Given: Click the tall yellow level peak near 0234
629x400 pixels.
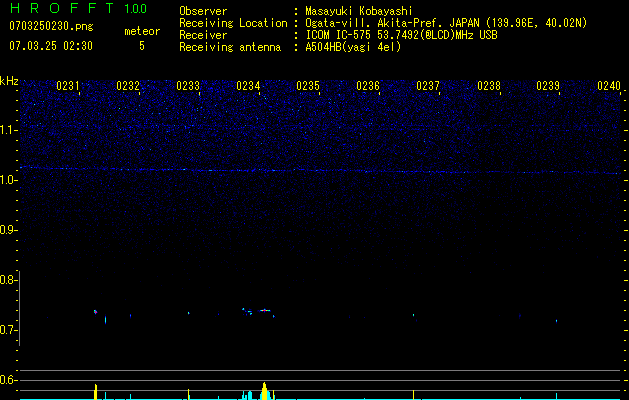Looking at the screenshot, I should click(x=264, y=391).
